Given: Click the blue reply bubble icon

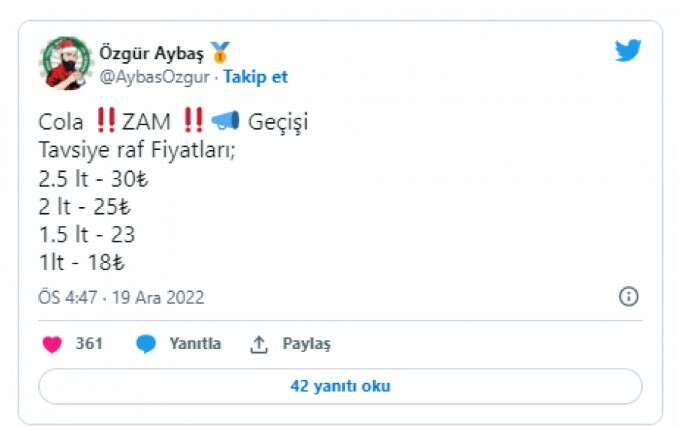Looking at the screenshot, I should 146,344.
